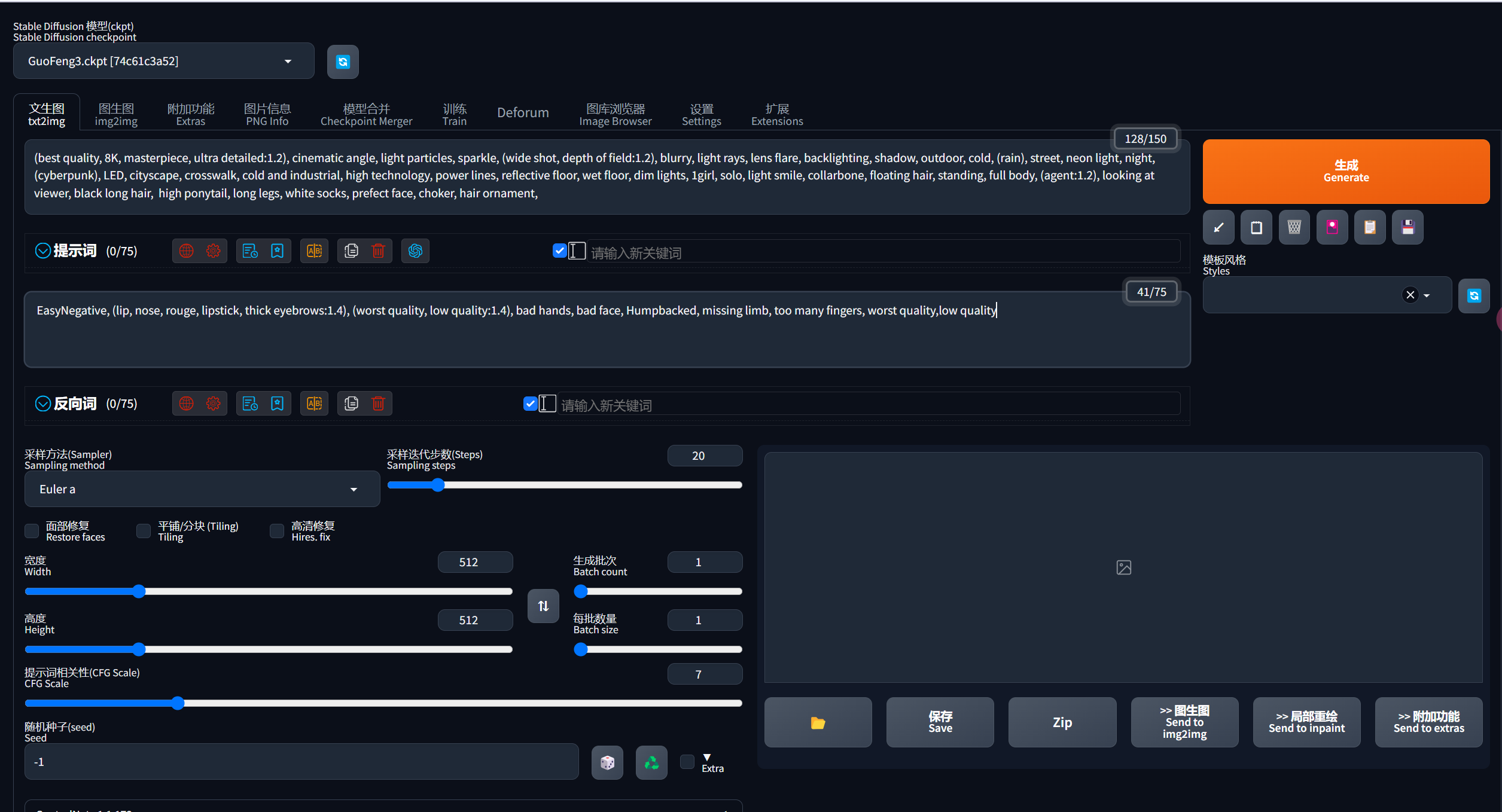Click the Zip button
1502x812 pixels.
[1062, 722]
